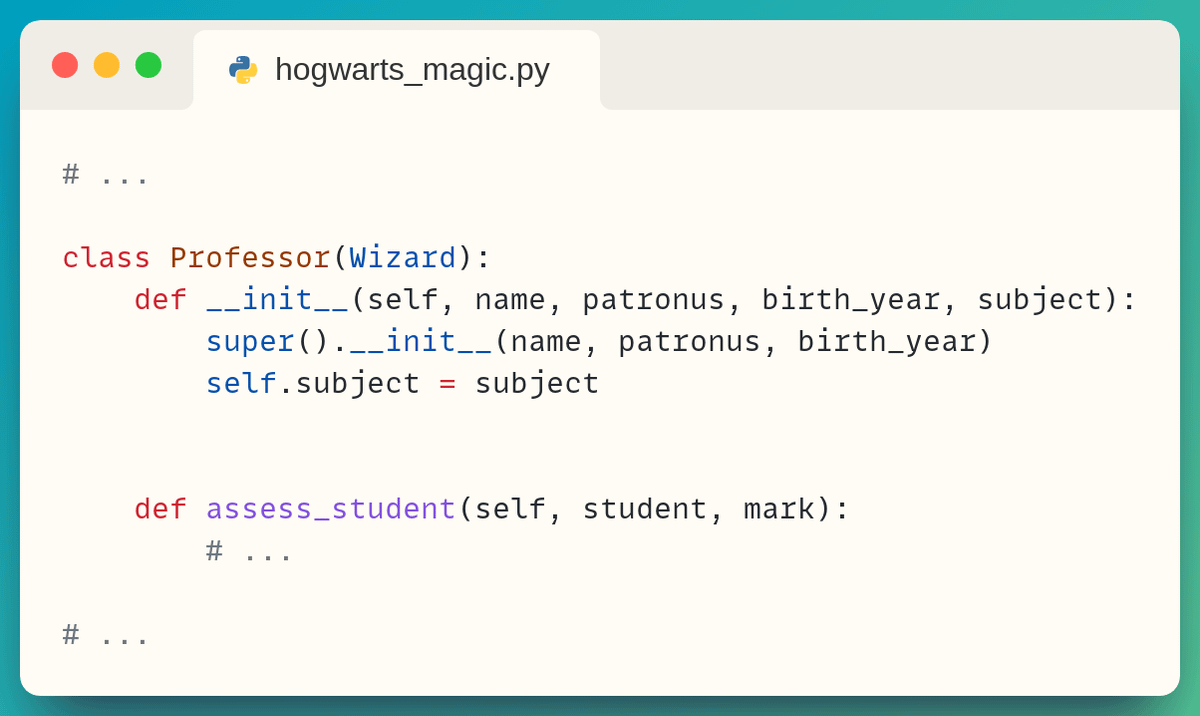Click 'birth_year' argument in the super call

click(886, 342)
